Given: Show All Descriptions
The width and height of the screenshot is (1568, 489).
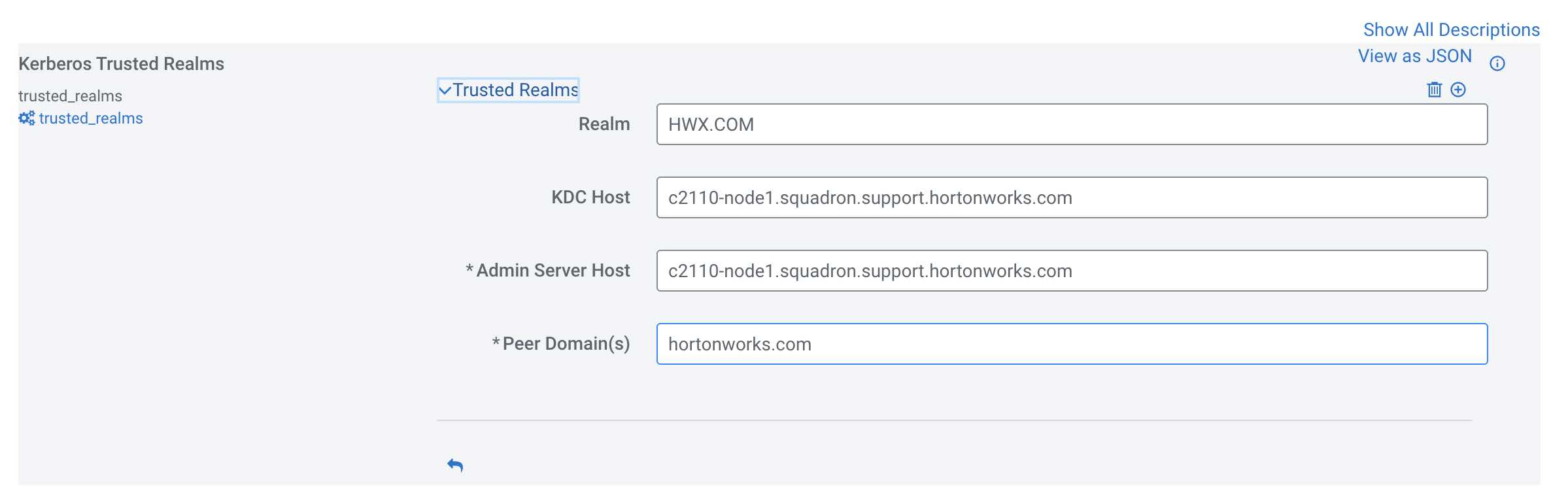Looking at the screenshot, I should click(x=1451, y=30).
